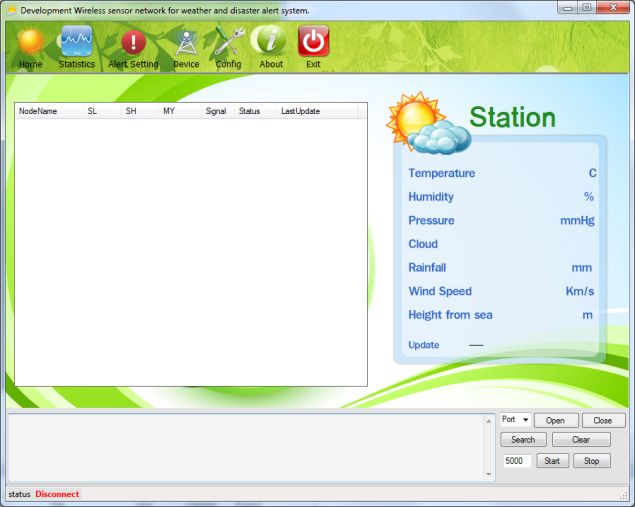Maximize the application window

pyautogui.click(x=586, y=8)
